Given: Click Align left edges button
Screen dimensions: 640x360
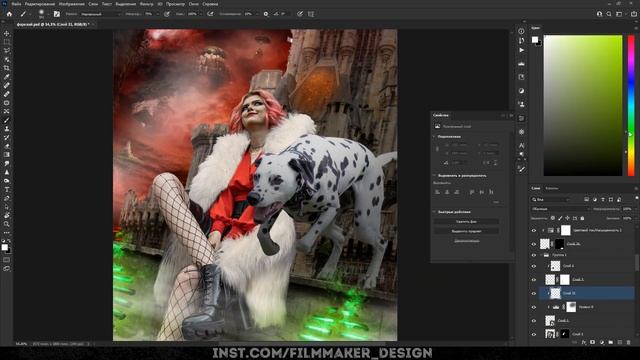Looking at the screenshot, I should click(x=437, y=191).
